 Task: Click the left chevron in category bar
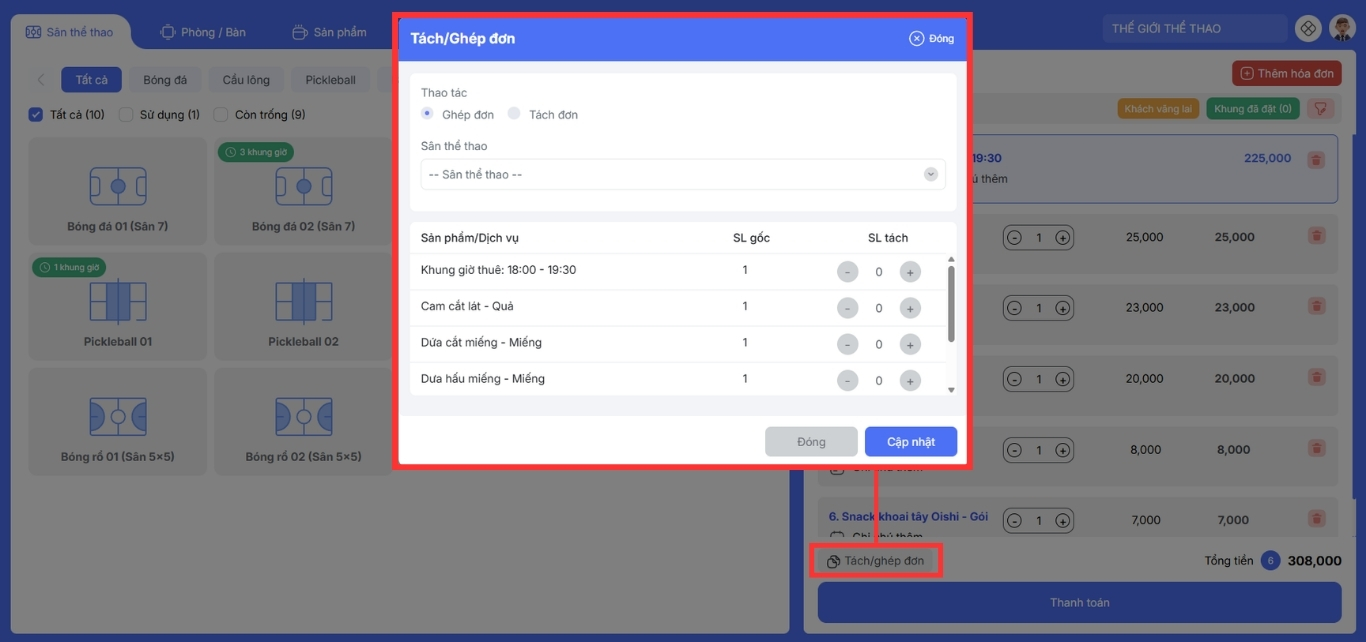(41, 80)
